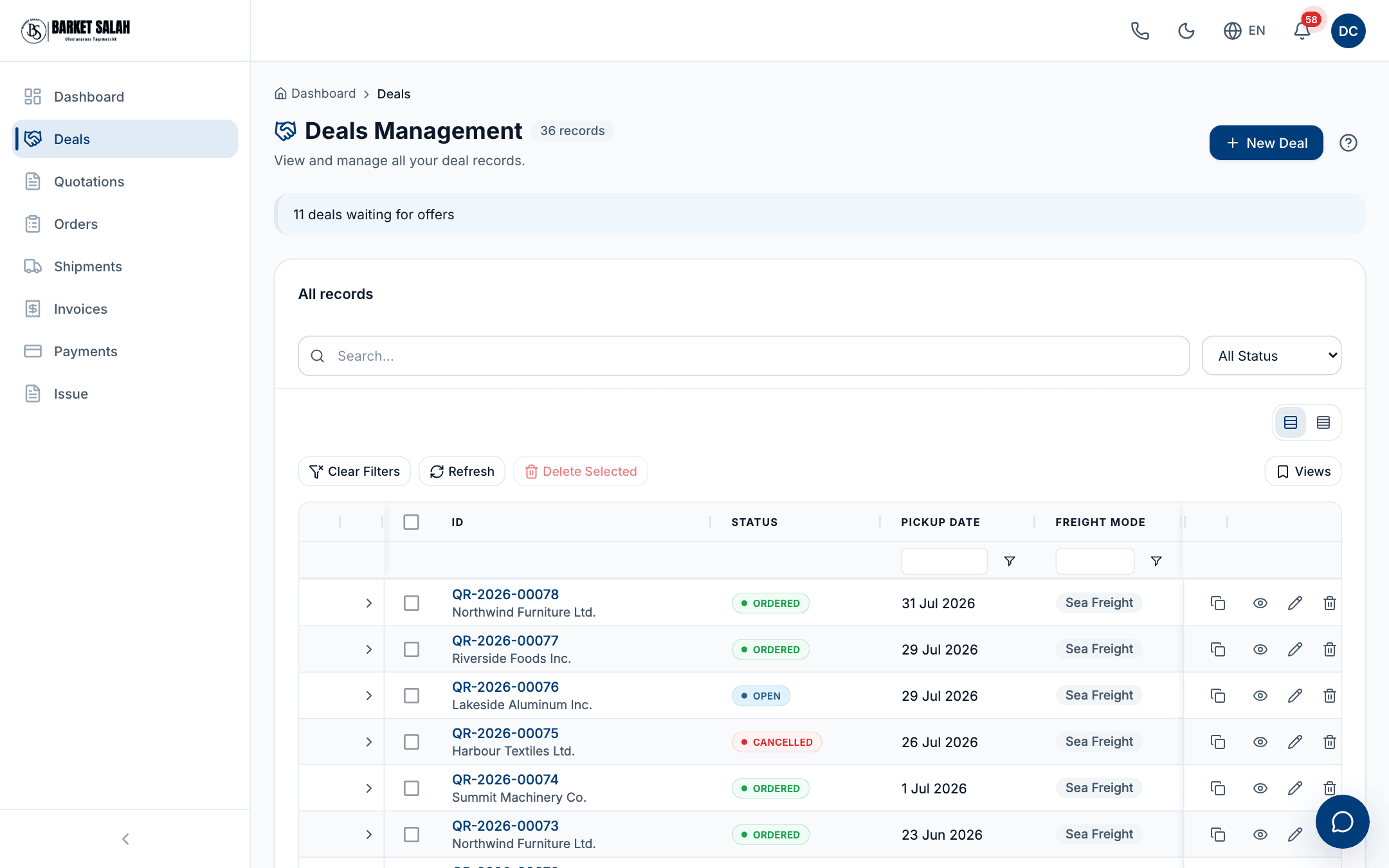Copy deal QR-2026-00076
The height and width of the screenshot is (868, 1389).
[x=1218, y=696]
